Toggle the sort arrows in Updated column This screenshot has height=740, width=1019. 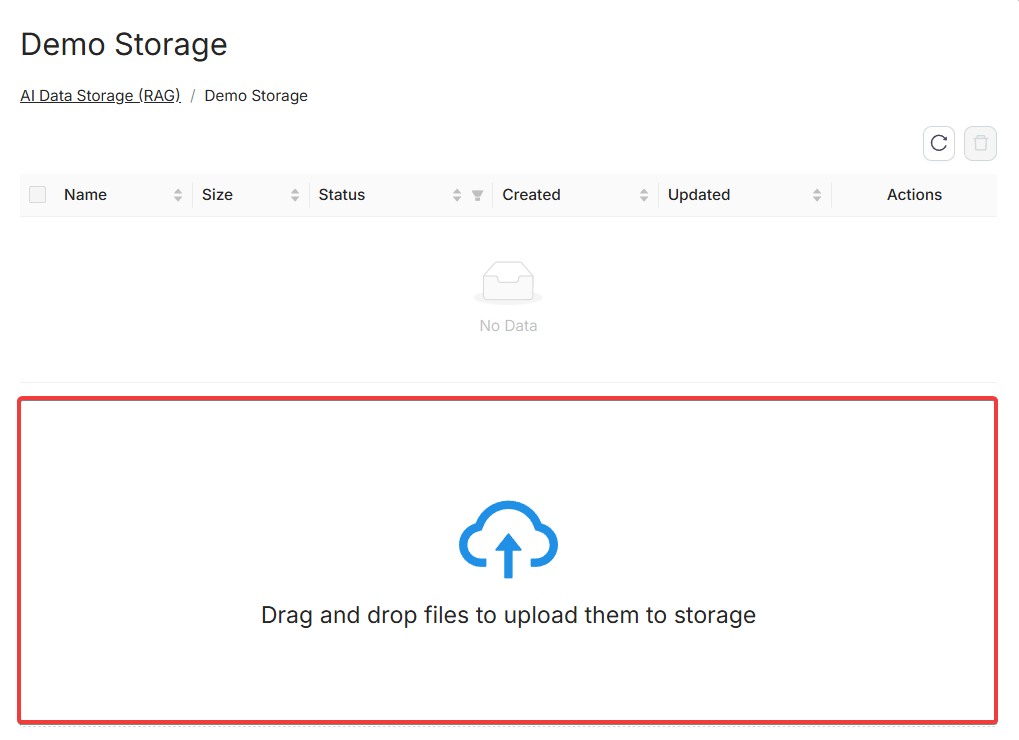(817, 196)
